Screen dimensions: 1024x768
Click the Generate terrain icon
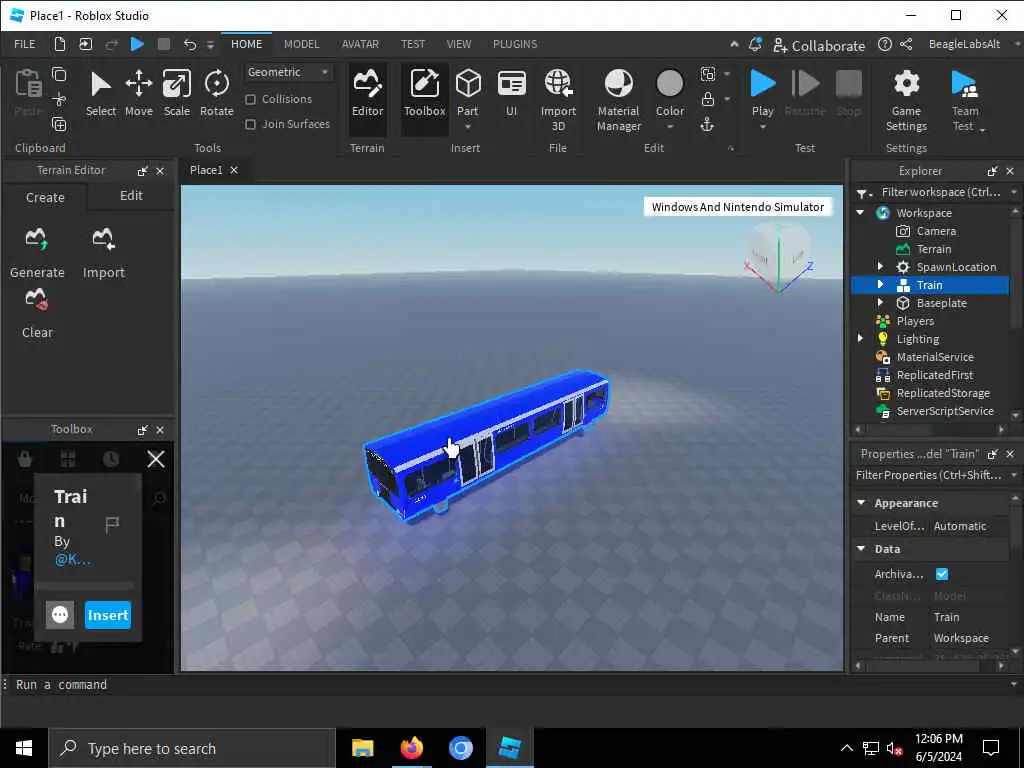click(37, 240)
